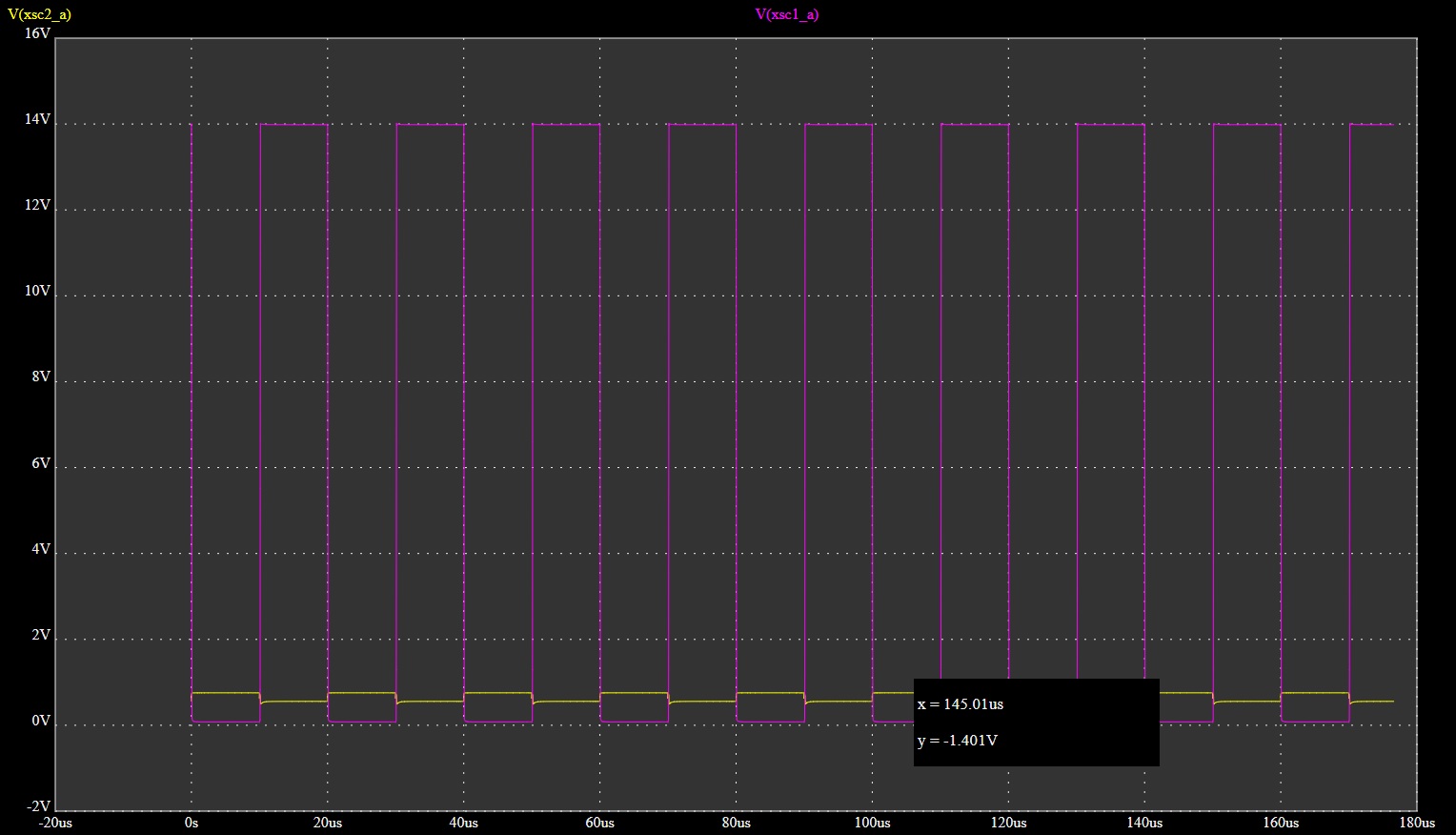Click the cursor readout y = -1.401V
The width and height of the screenshot is (1456, 835).
(x=958, y=741)
